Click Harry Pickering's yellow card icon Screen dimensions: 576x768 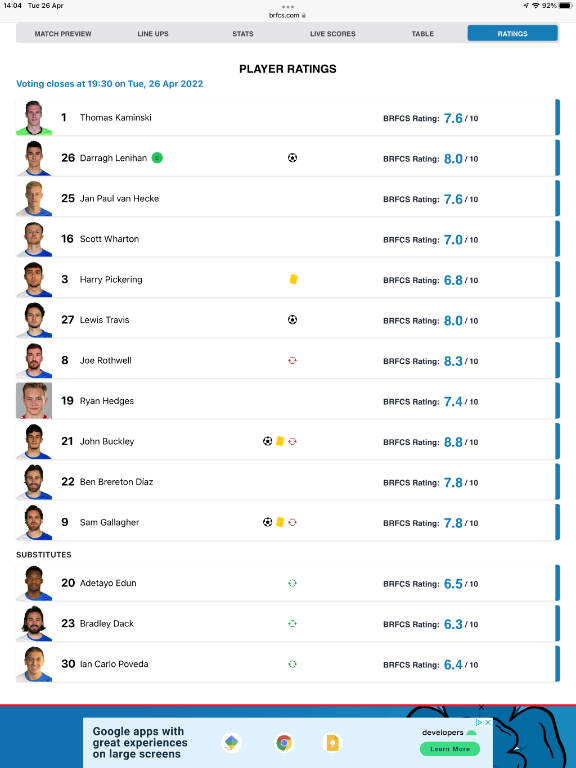[x=293, y=279]
